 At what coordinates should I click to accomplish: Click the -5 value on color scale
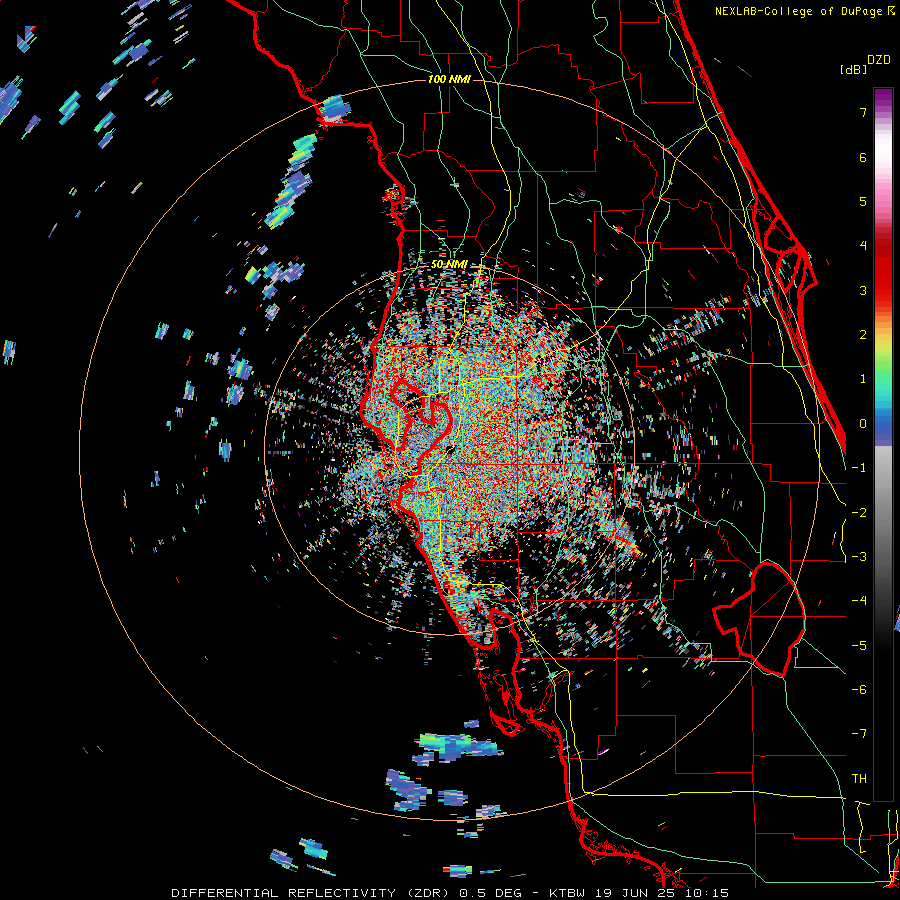click(x=859, y=646)
